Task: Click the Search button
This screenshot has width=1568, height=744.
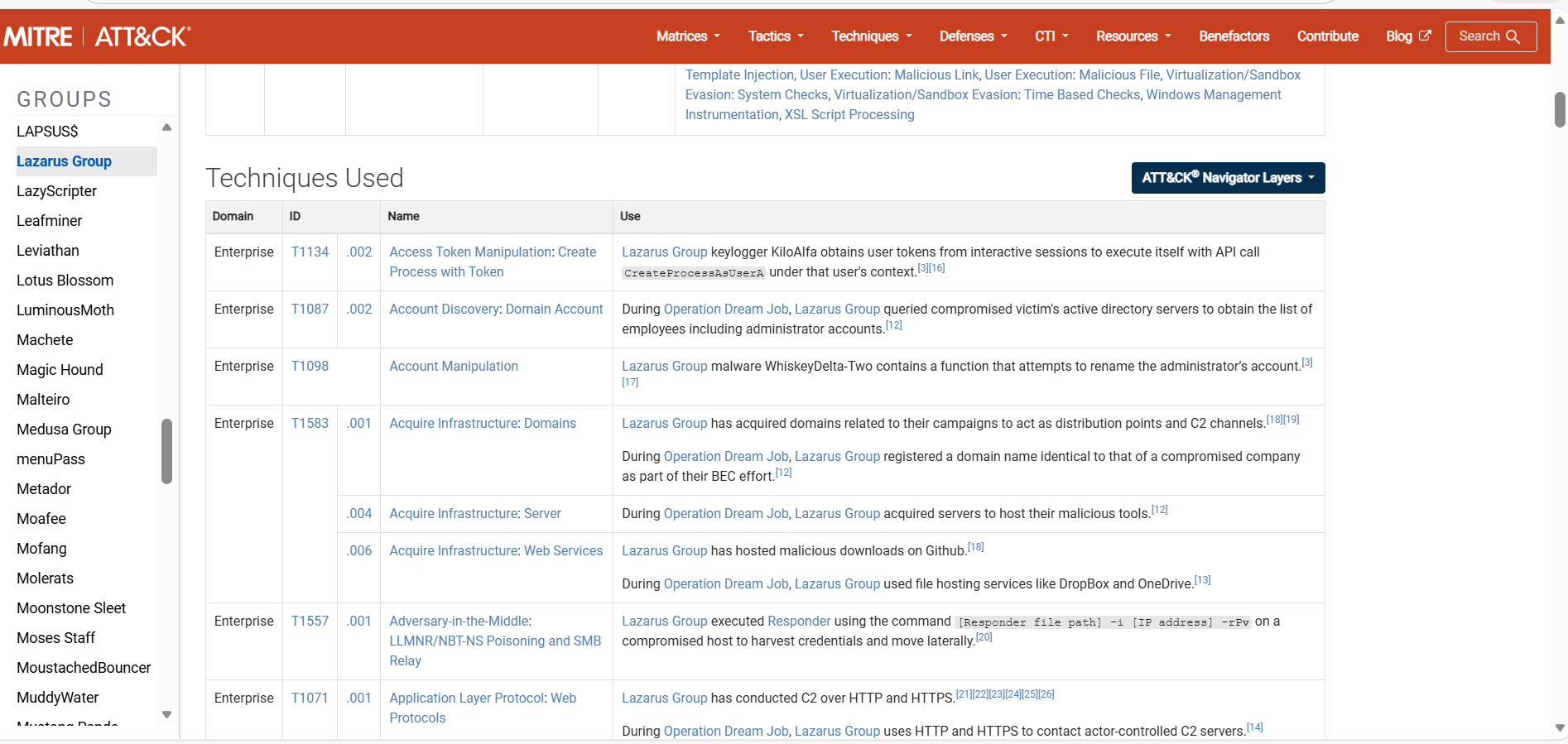Action: (1490, 36)
